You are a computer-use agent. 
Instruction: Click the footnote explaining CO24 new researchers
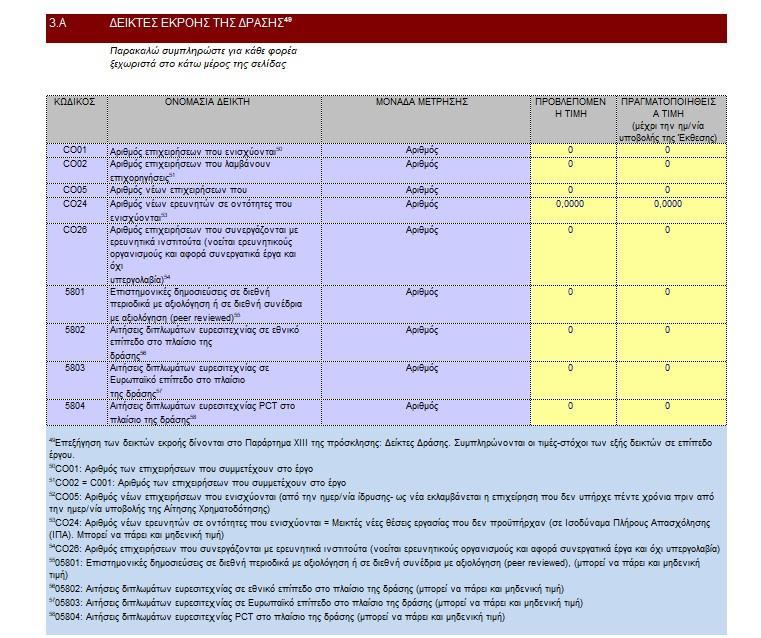point(380,529)
